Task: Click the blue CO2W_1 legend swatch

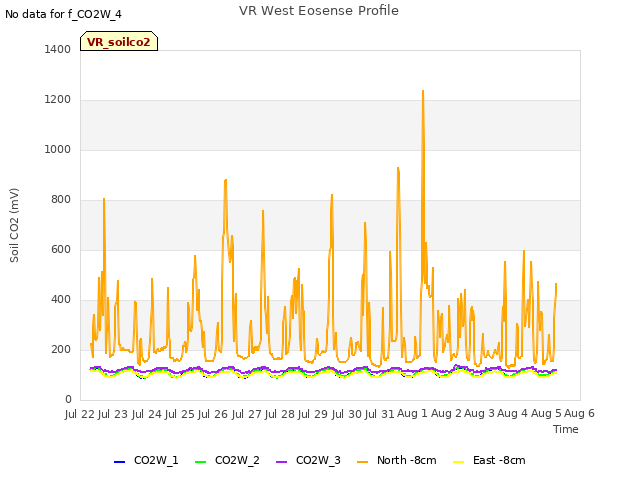Action: point(119,462)
